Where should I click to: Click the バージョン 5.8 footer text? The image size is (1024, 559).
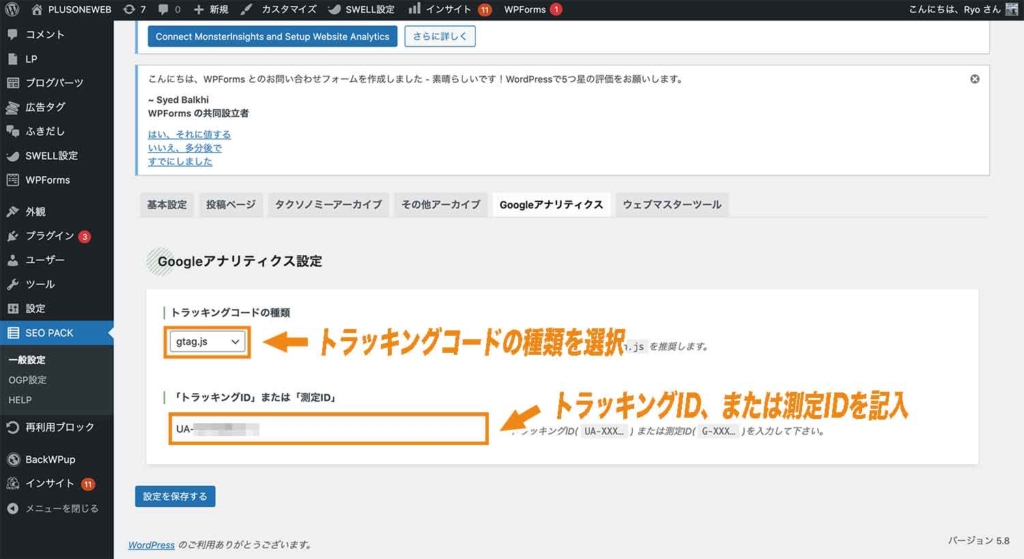pos(978,541)
